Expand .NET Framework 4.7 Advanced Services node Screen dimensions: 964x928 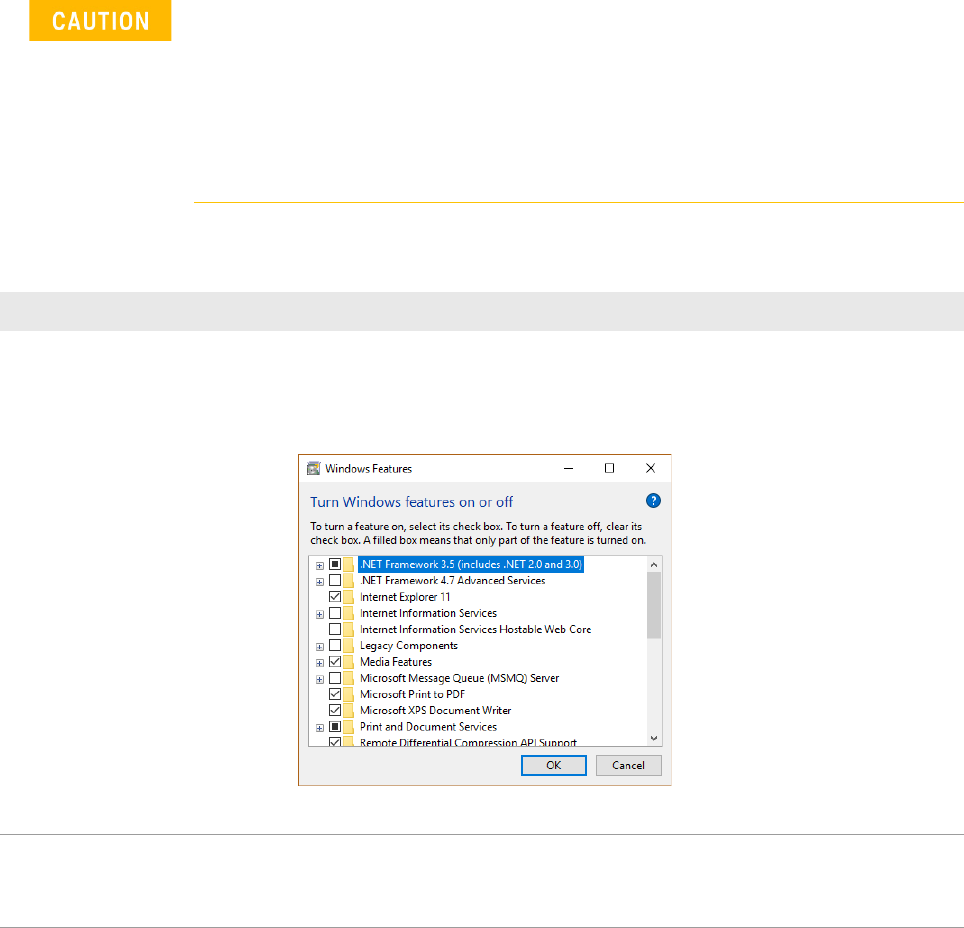tap(320, 582)
